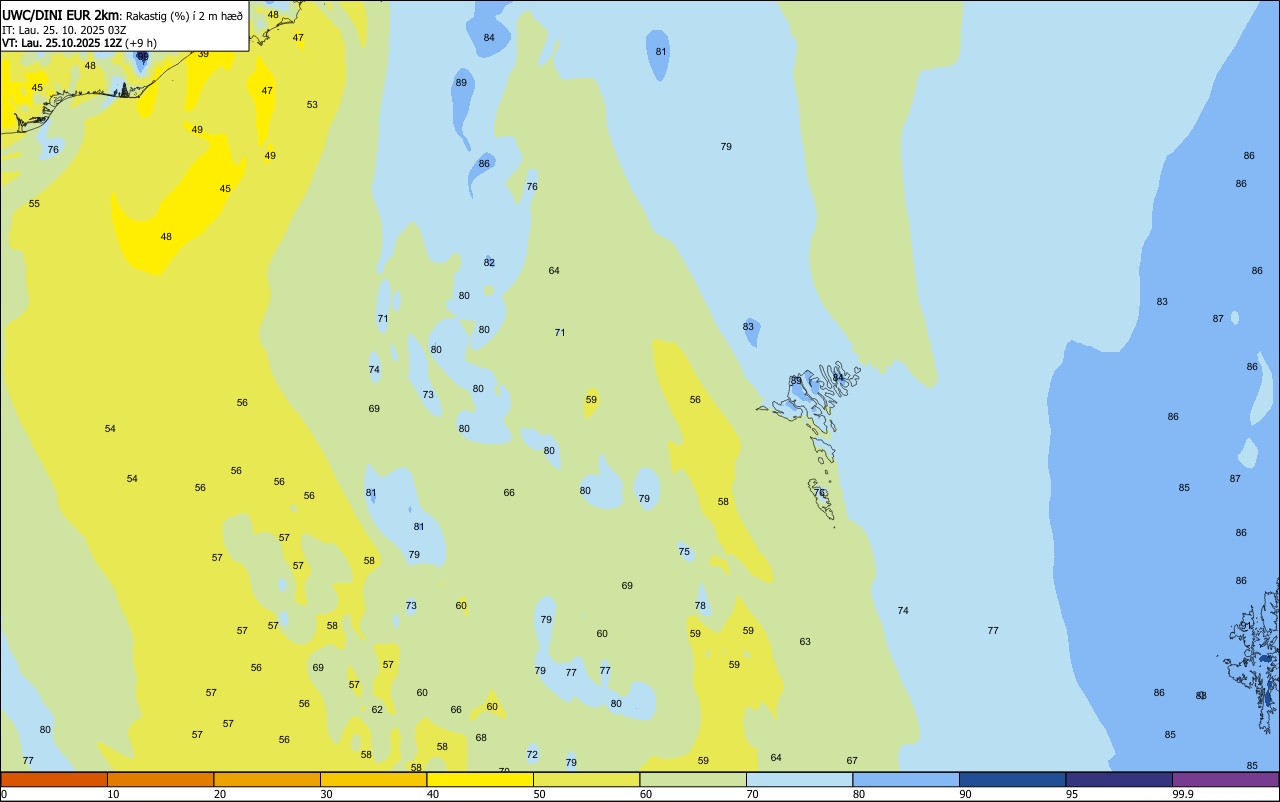This screenshot has width=1280, height=802.
Task: Click the map value '67'
Action: click(x=852, y=761)
